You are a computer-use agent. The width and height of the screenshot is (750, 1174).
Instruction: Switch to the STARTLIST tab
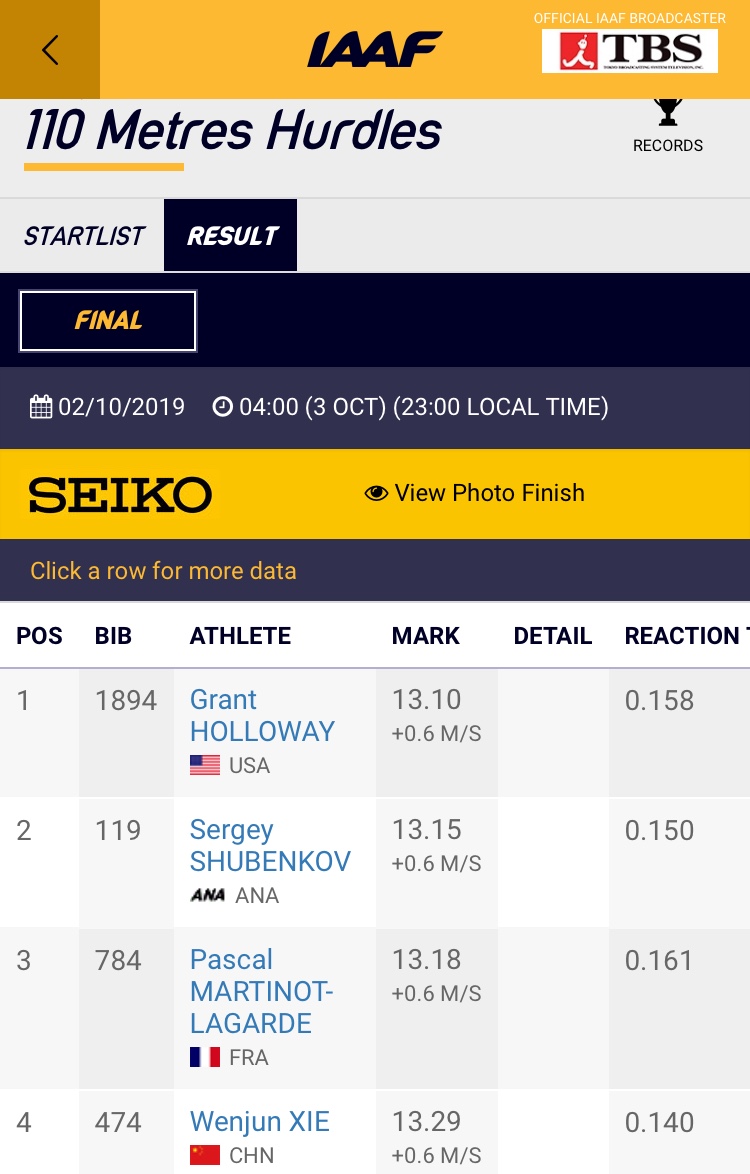83,236
